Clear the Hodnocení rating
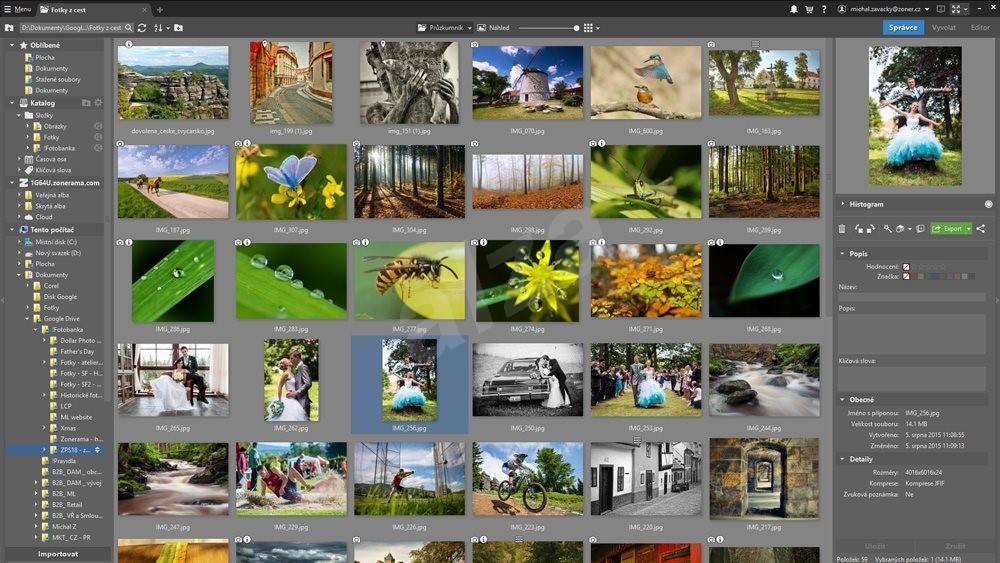 906,267
